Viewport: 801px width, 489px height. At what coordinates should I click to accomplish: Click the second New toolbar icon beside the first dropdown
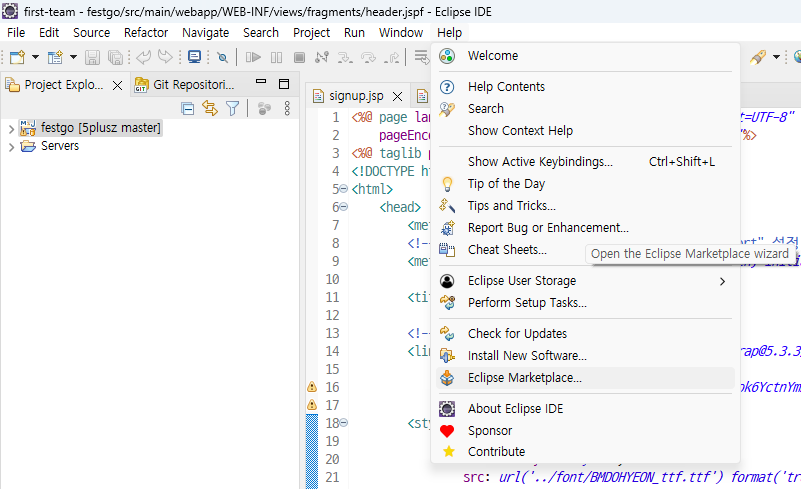point(55,57)
